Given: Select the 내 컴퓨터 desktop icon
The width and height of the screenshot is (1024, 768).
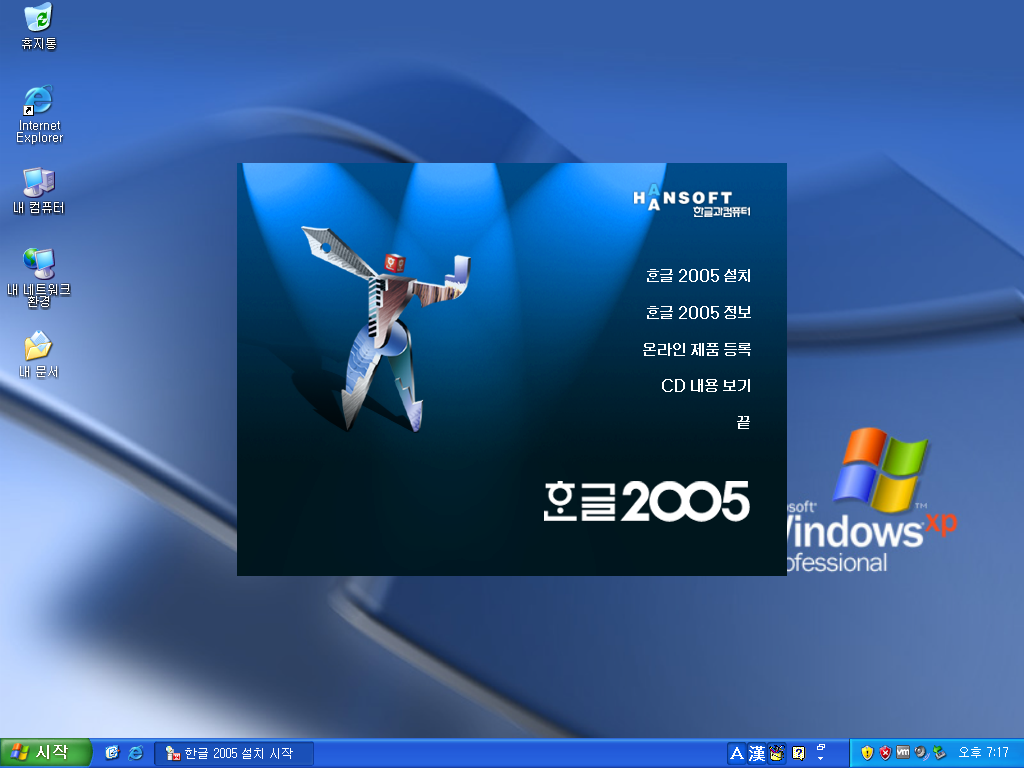Looking at the screenshot, I should click(x=39, y=191).
